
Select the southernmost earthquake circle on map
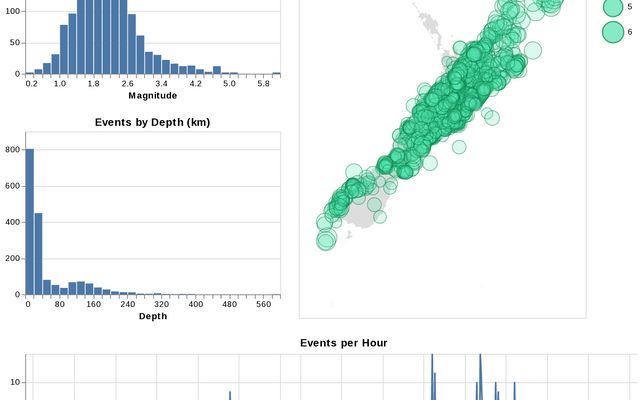click(326, 240)
